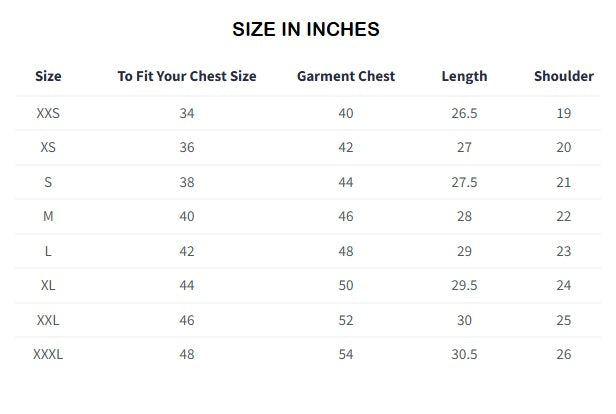Click the XXXL size label
This screenshot has width=616, height=414.
pyautogui.click(x=48, y=354)
